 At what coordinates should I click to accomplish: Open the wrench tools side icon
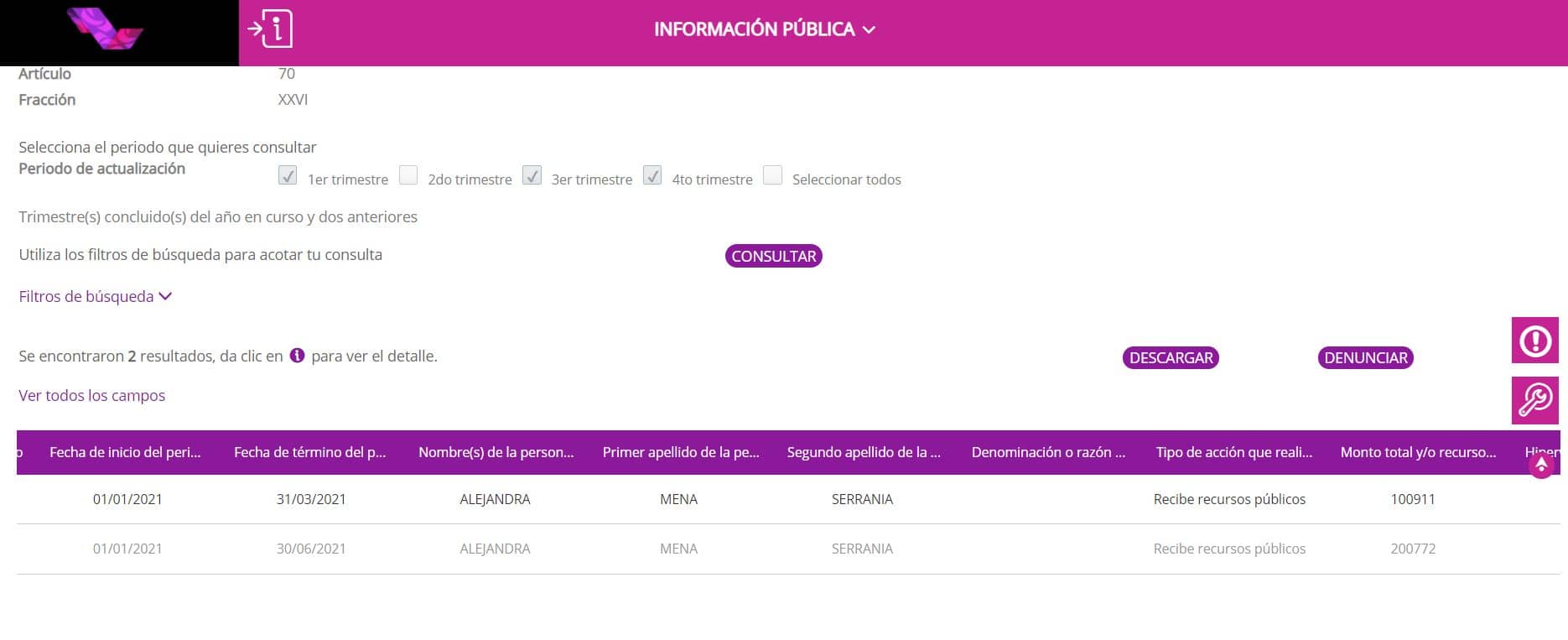tap(1534, 400)
